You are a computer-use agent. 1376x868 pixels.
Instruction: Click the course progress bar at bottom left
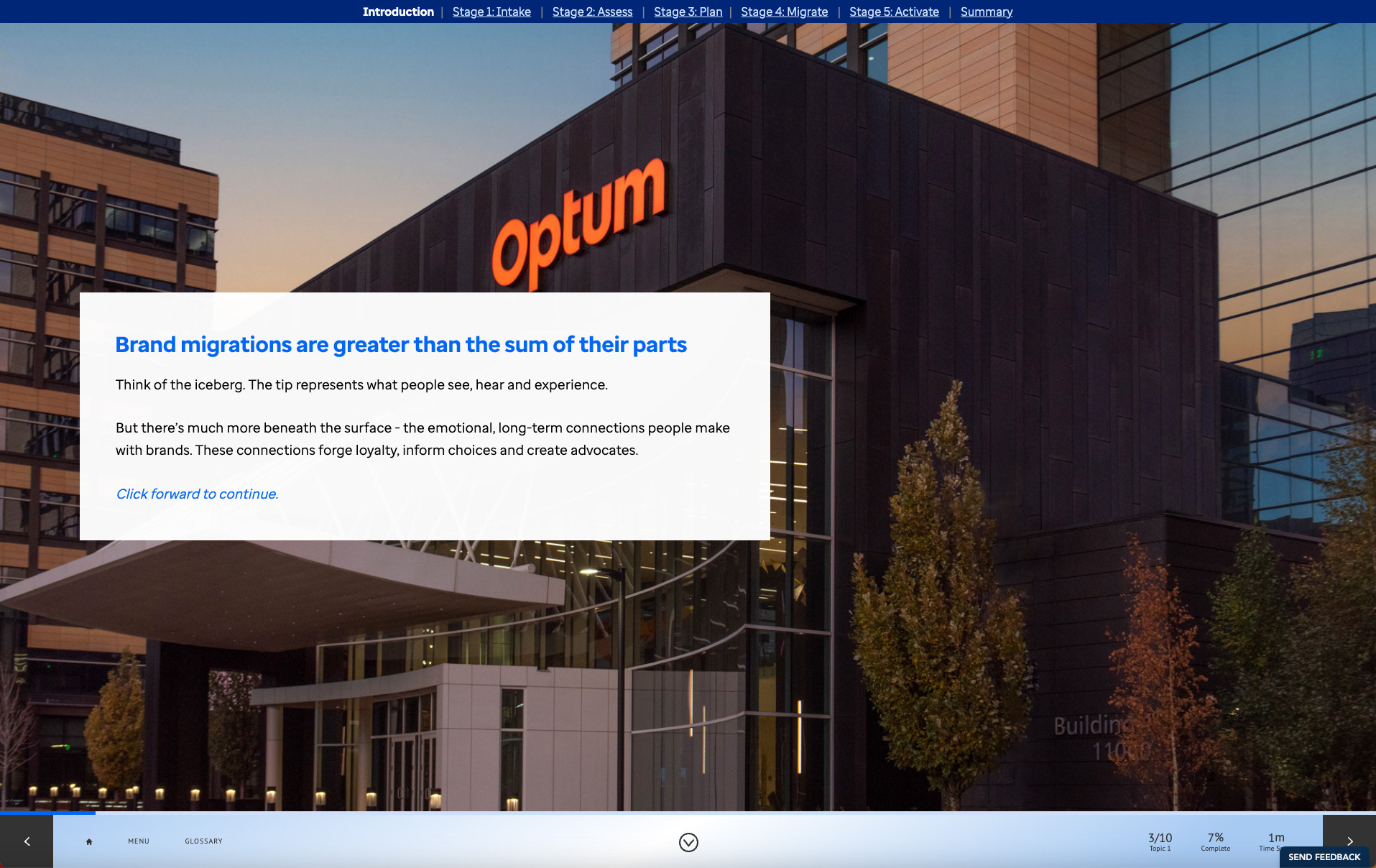pos(47,813)
